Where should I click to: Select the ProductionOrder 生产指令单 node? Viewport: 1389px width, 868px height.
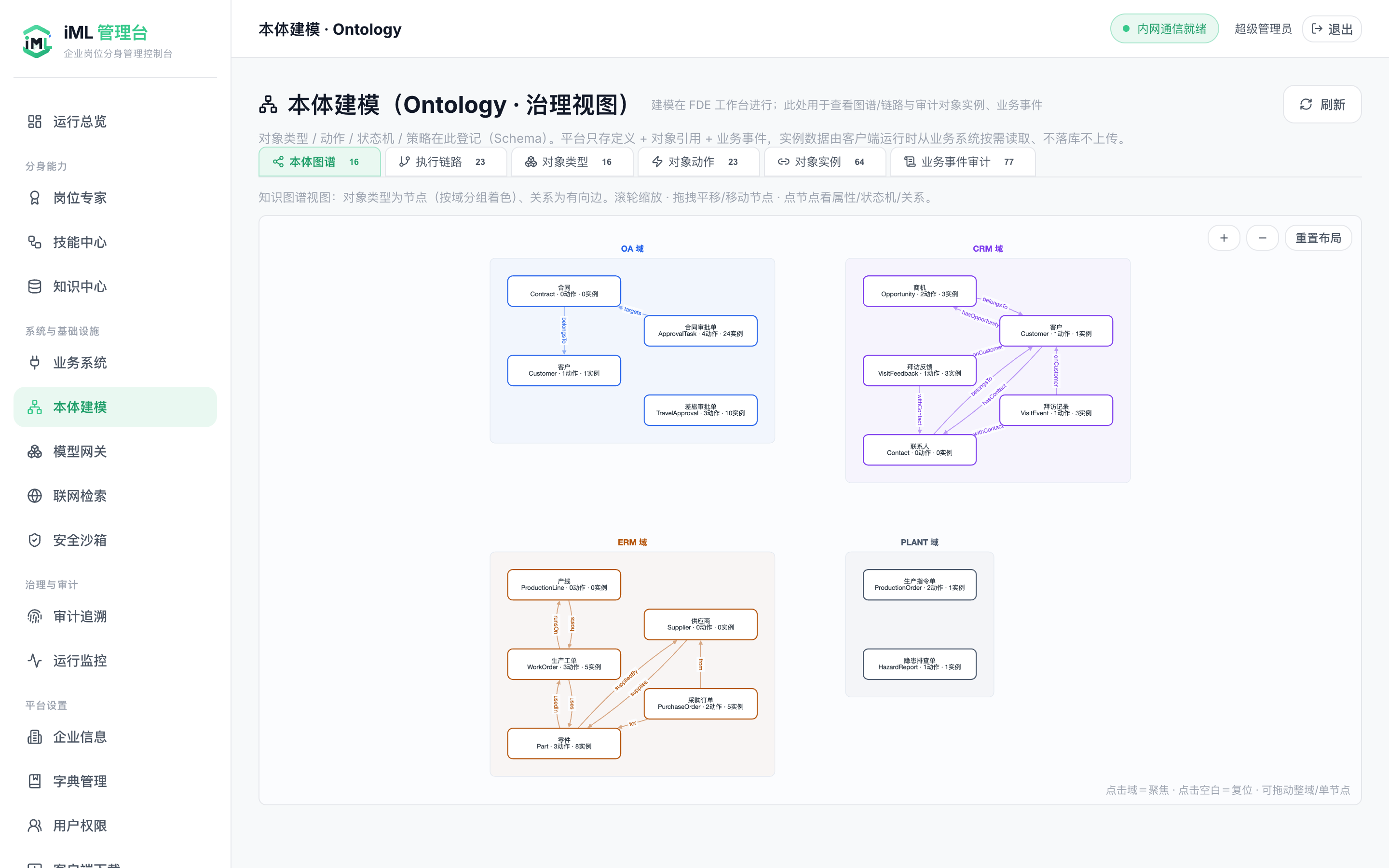[920, 584]
